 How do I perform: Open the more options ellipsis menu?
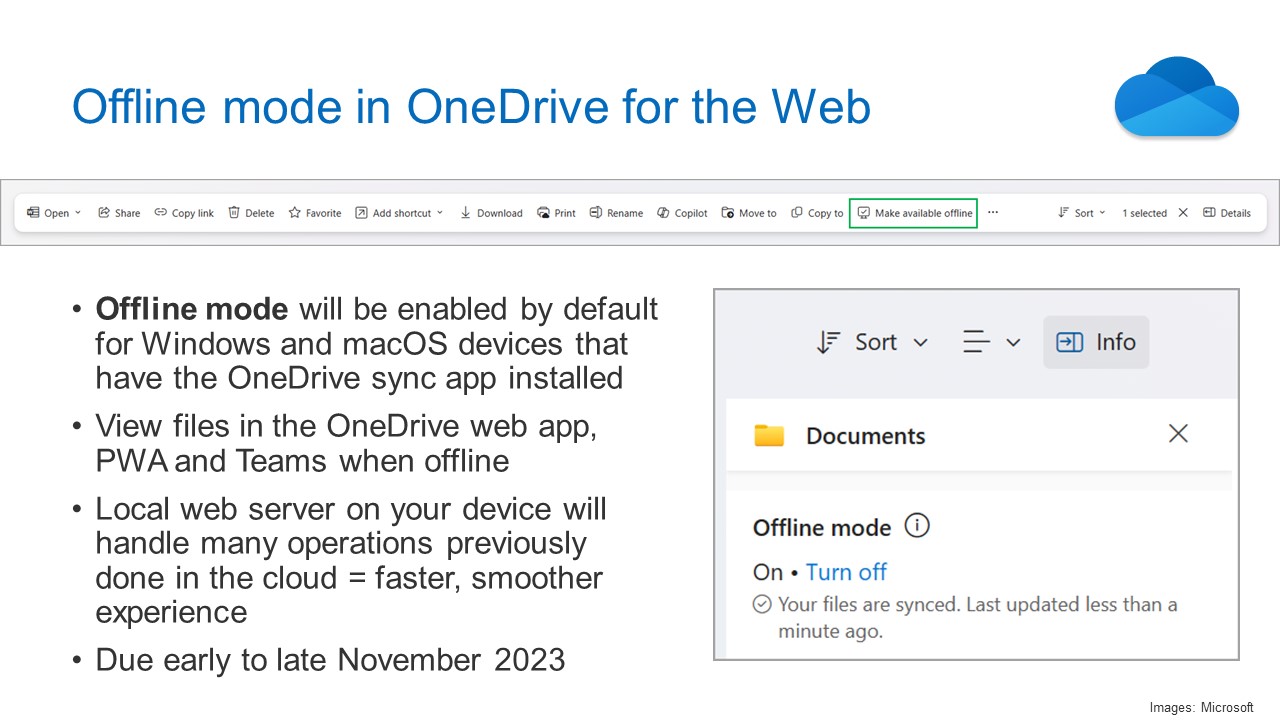click(993, 212)
